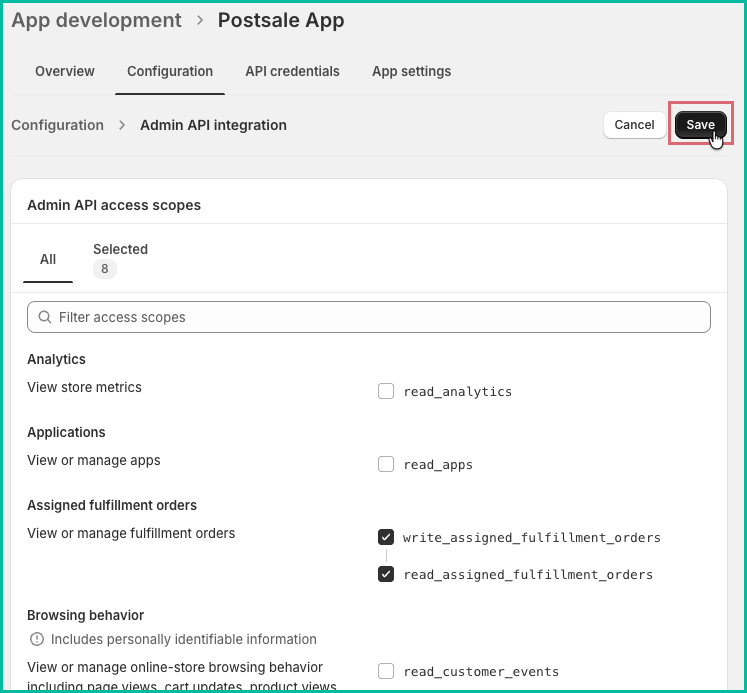Select the Configuration tab

(x=170, y=71)
